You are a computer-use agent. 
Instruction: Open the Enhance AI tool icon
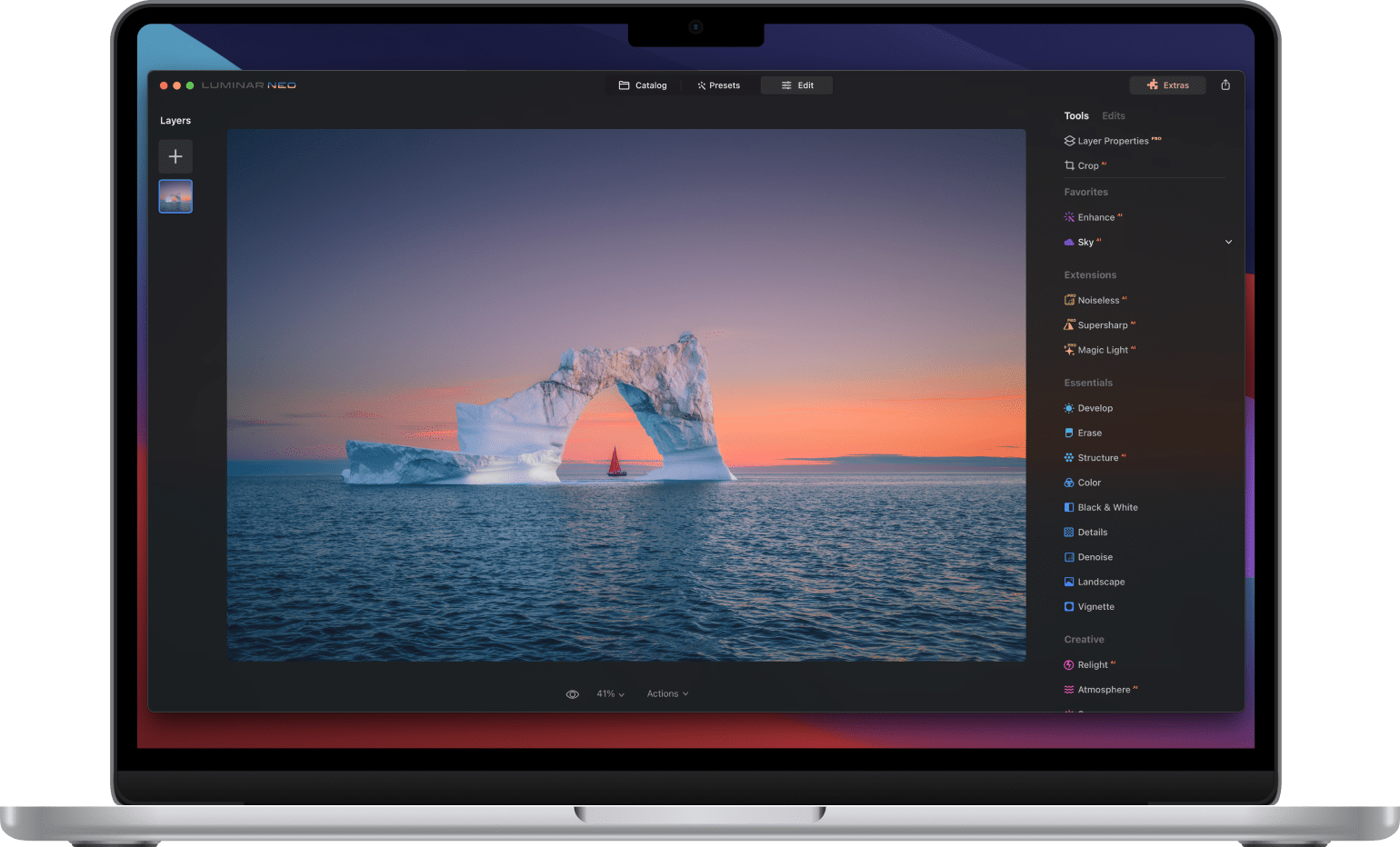tap(1069, 217)
